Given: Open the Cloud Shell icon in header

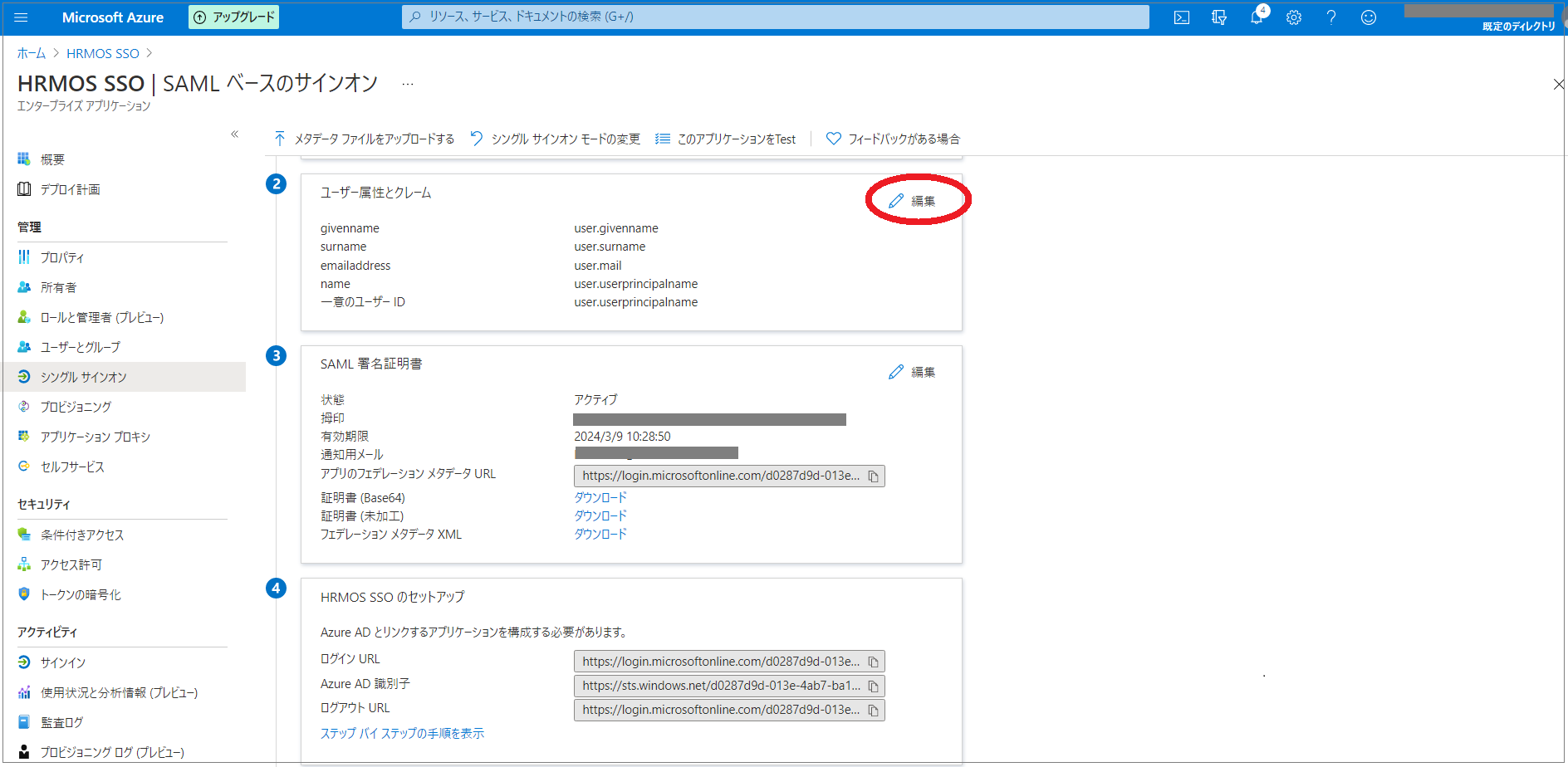Looking at the screenshot, I should click(1181, 17).
